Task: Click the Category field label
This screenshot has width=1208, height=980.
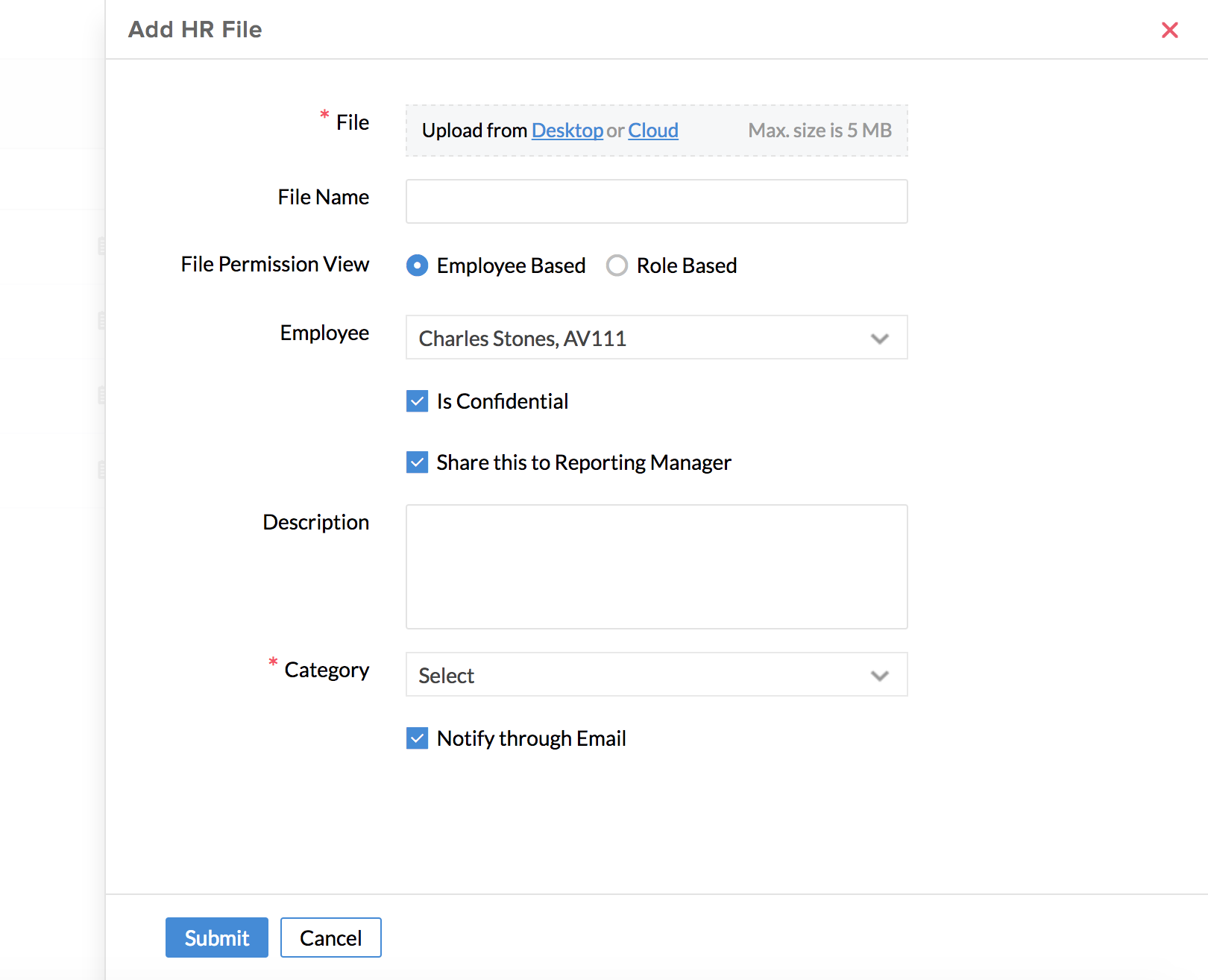Action: pos(327,670)
